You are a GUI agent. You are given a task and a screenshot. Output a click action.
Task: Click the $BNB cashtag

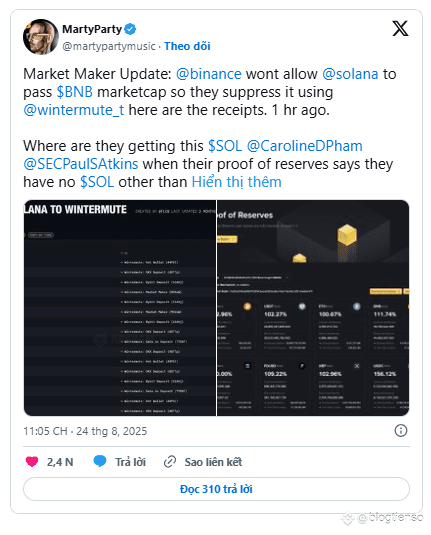coord(74,92)
